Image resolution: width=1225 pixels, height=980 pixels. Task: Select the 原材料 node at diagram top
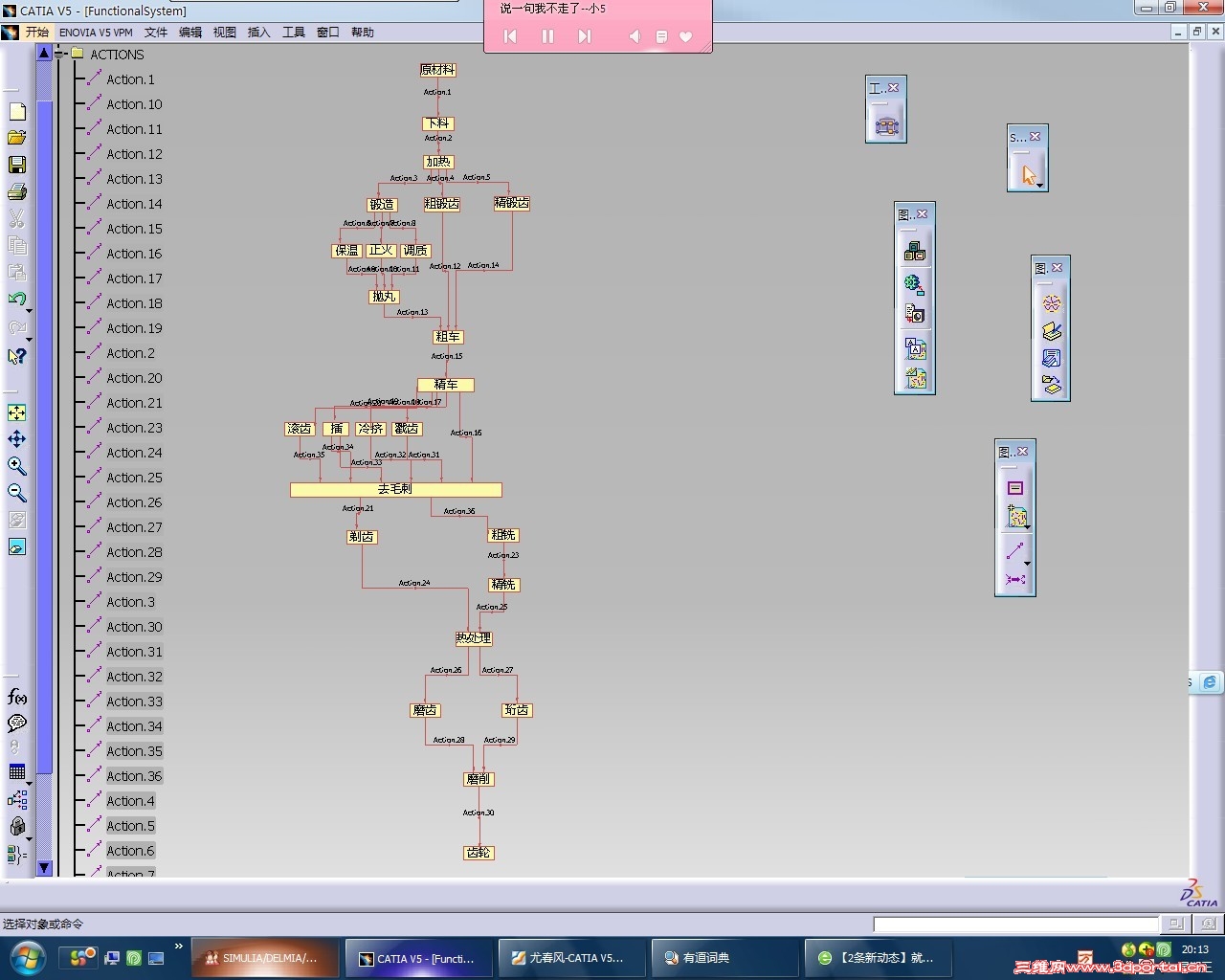[437, 70]
